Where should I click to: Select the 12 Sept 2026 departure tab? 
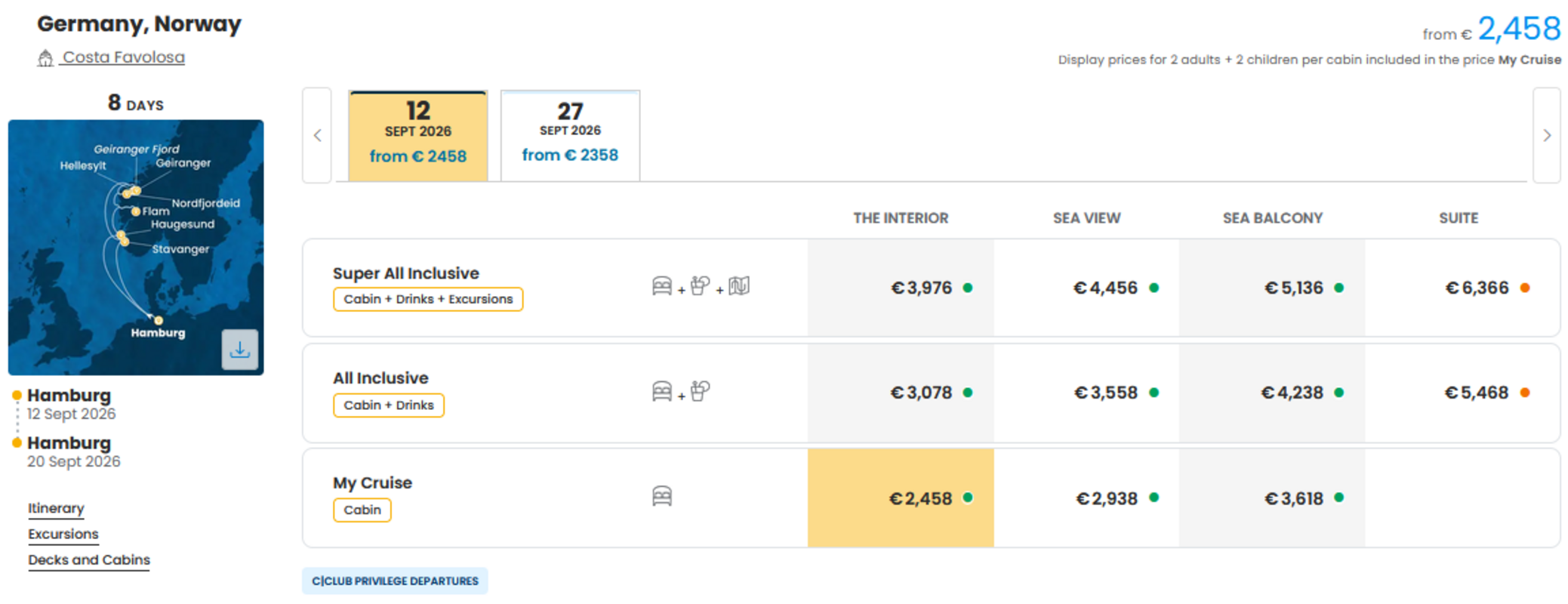[418, 136]
